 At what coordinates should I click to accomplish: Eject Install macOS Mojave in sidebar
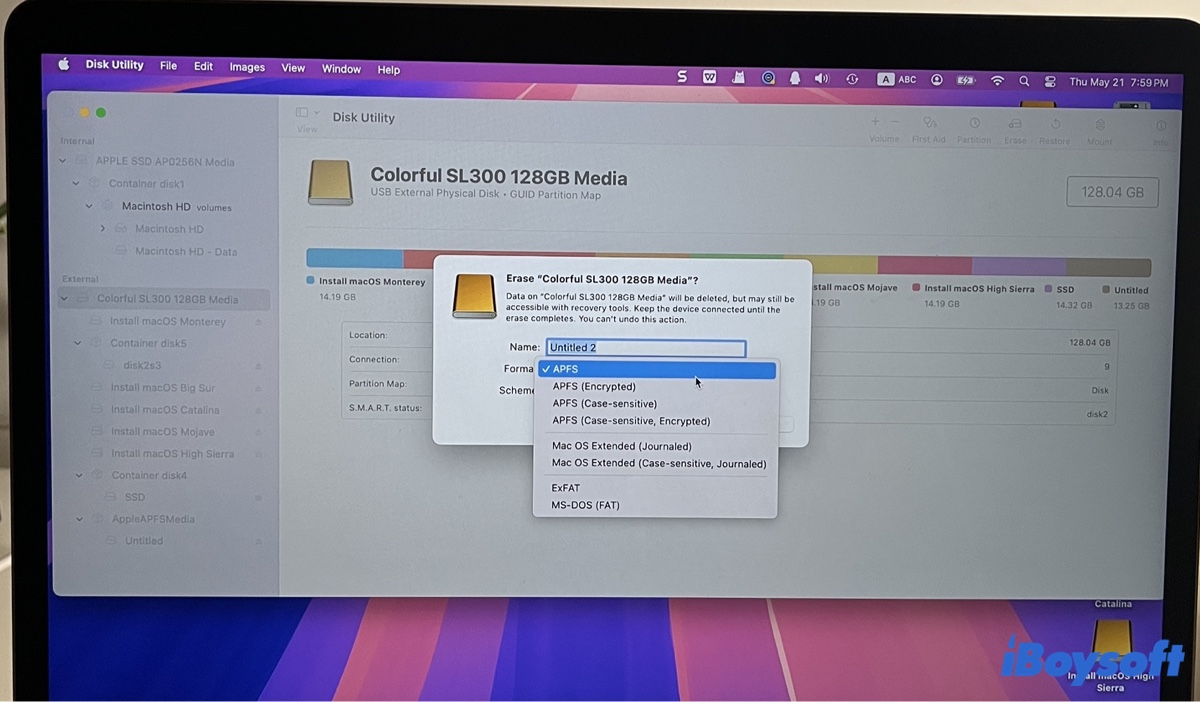[258, 432]
